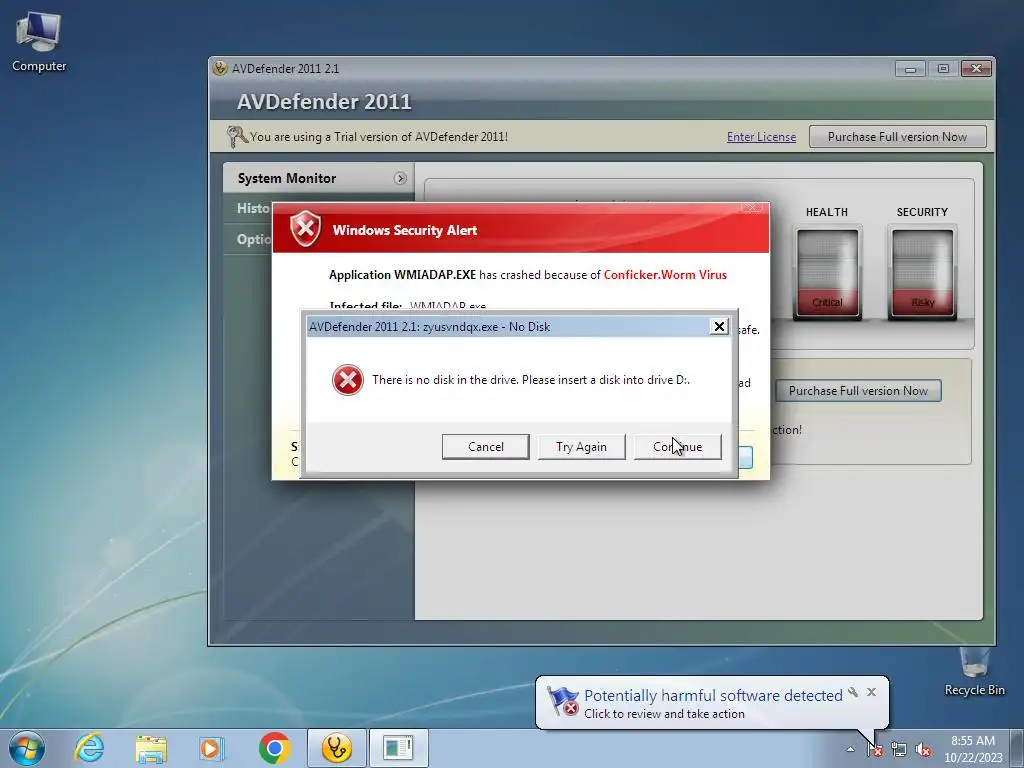The width and height of the screenshot is (1024, 768).
Task: Click the Show desktop strip at taskbar end
Action: 1018,748
